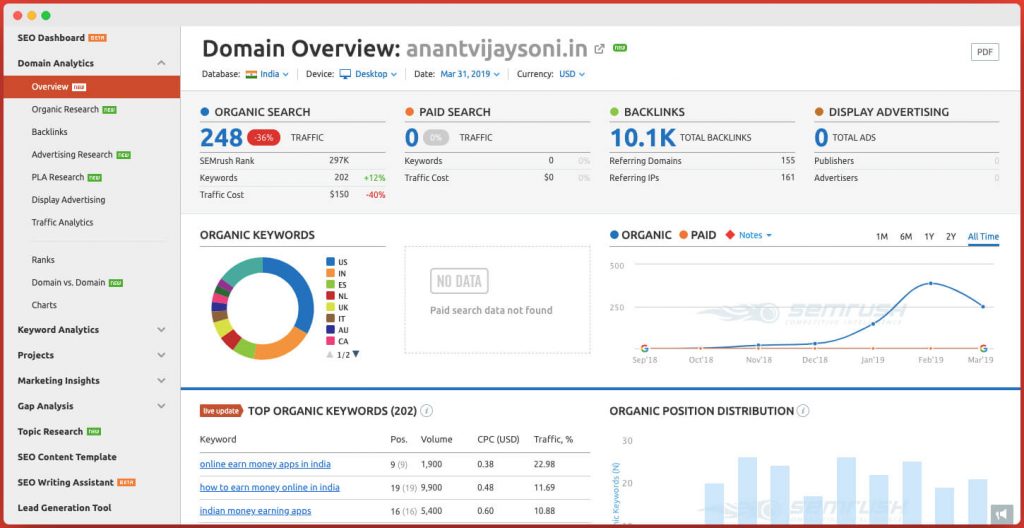Open keyword link indian money earning apps
Viewport: 1024px width, 528px height.
255,511
